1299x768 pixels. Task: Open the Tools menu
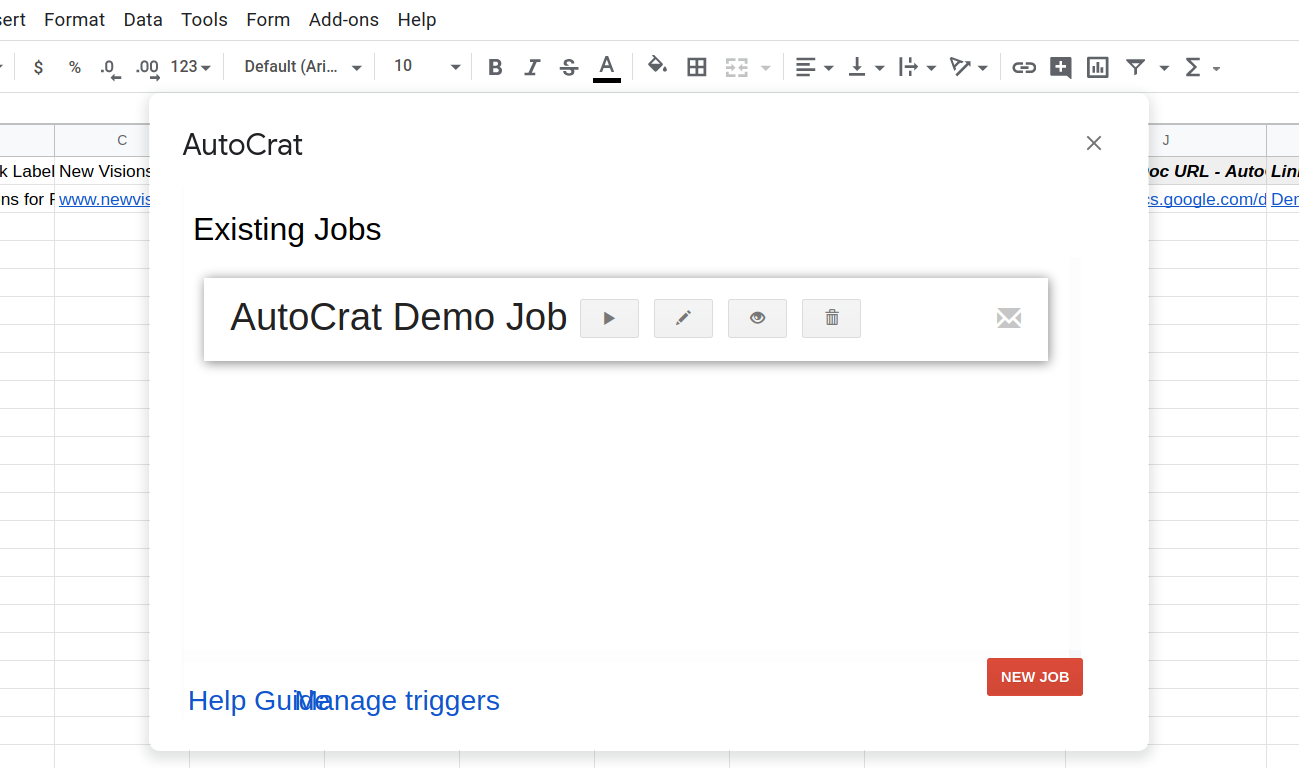pos(204,20)
